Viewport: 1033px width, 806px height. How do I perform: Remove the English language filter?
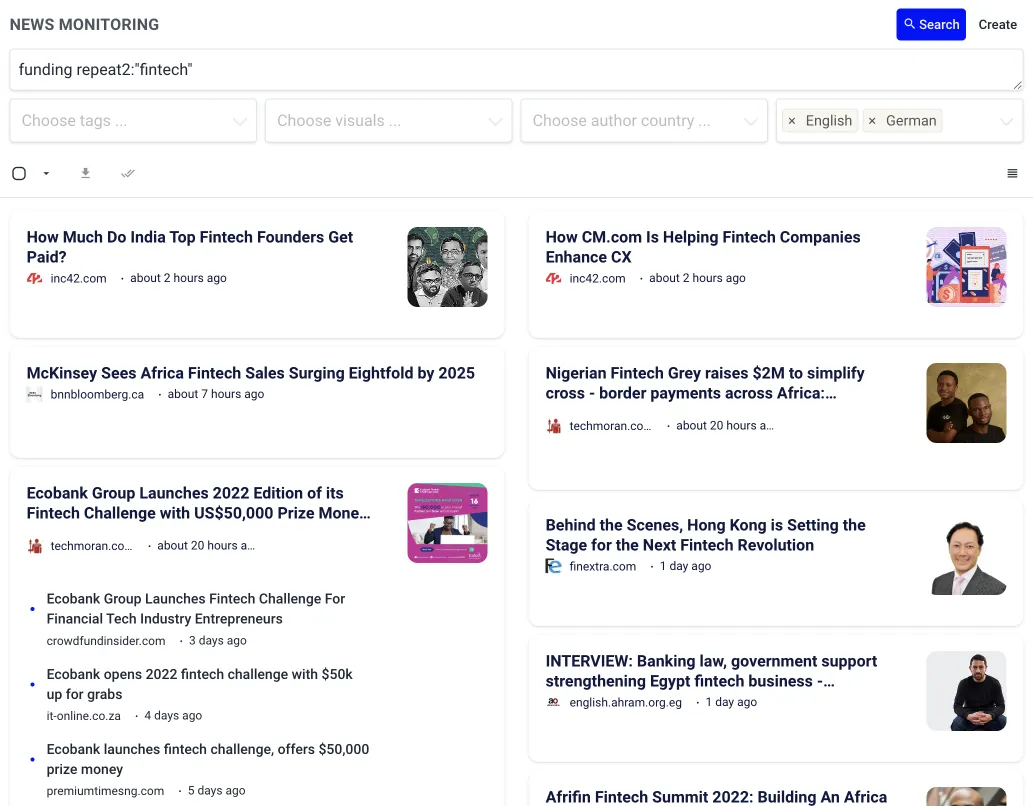pos(792,121)
